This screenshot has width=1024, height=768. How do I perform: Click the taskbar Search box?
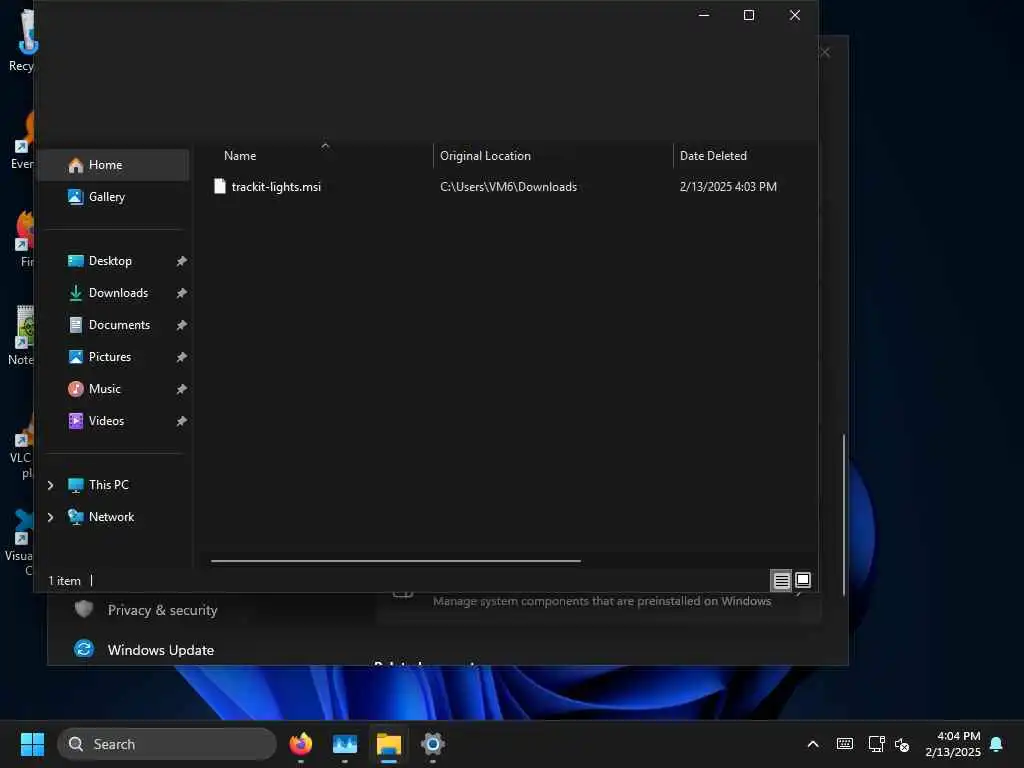(x=167, y=744)
